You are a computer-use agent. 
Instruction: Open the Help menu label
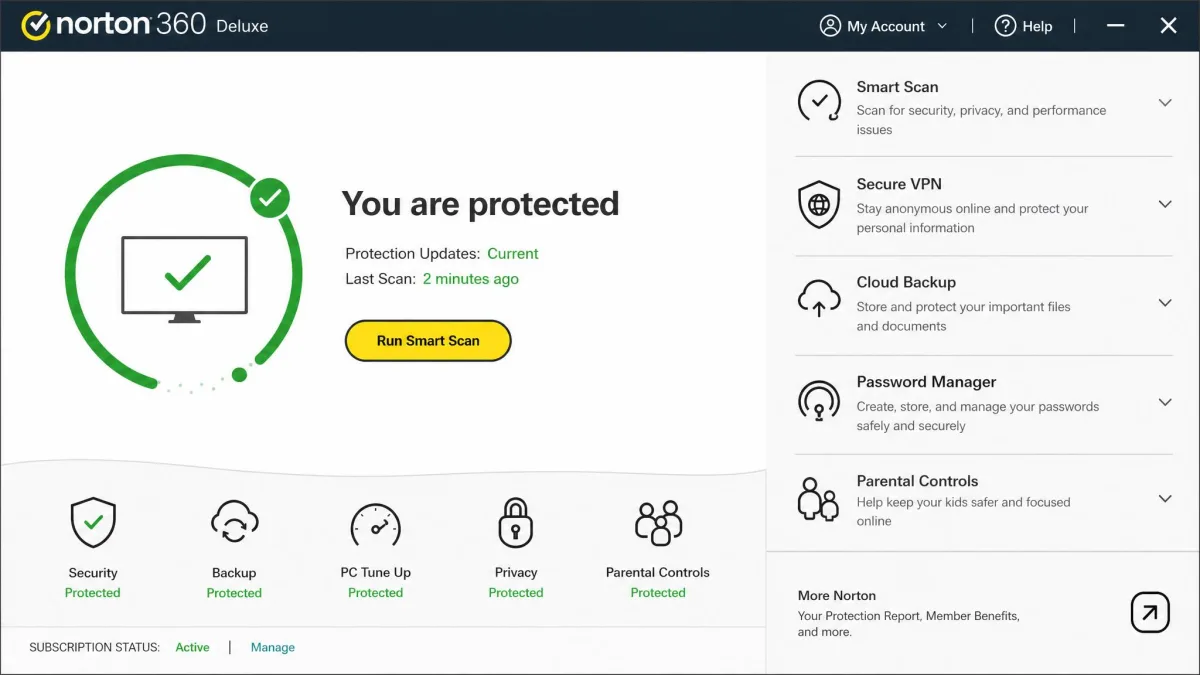1037,27
